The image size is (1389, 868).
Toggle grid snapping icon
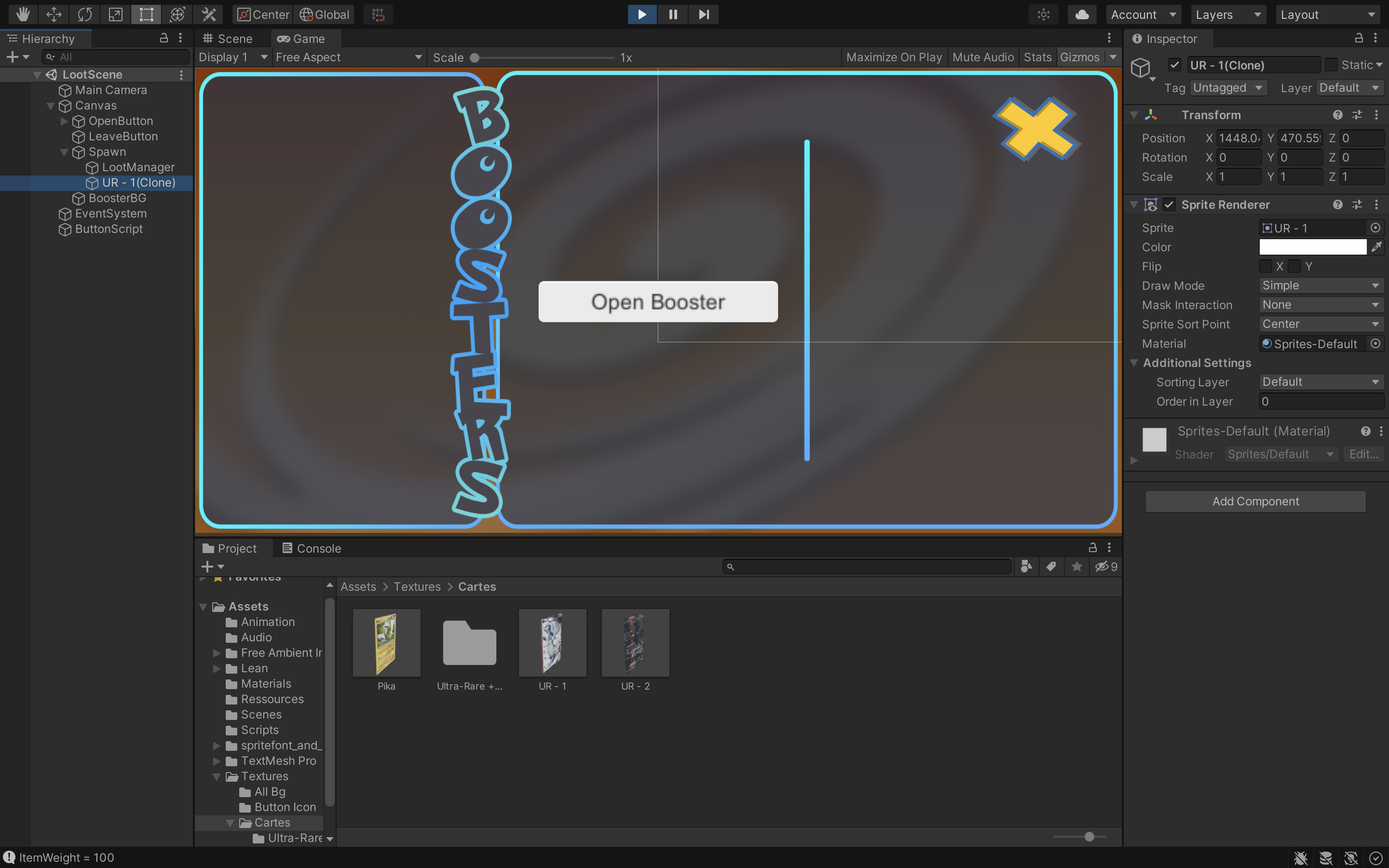pos(378,14)
